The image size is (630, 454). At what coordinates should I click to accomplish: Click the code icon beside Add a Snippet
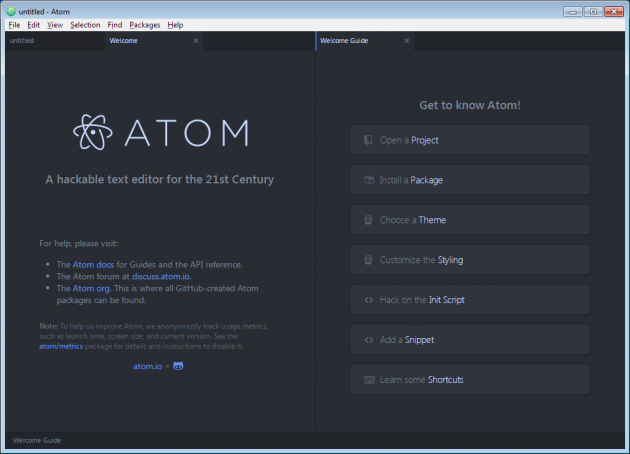click(x=368, y=339)
